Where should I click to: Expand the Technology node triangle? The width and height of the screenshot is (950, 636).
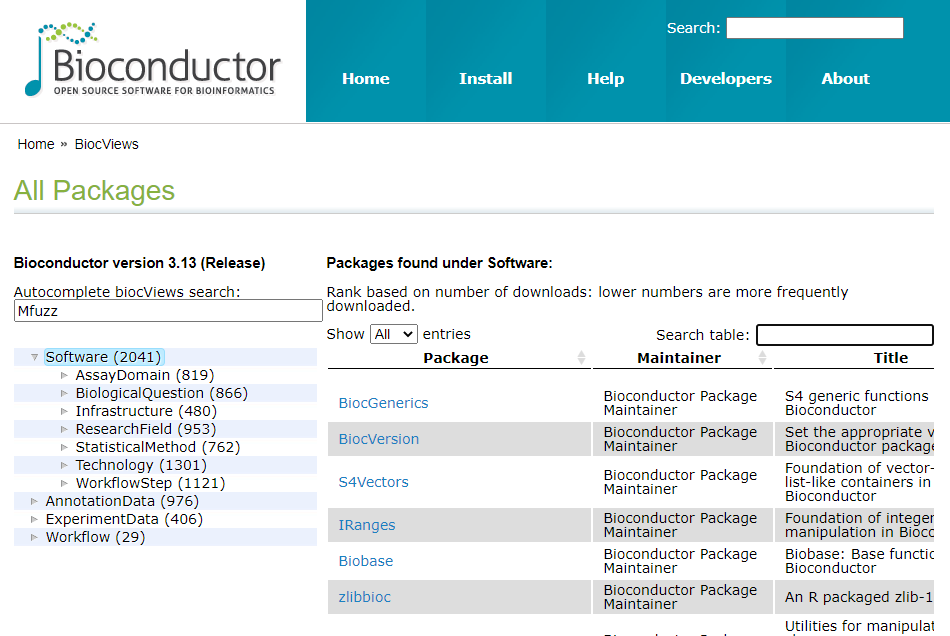coord(64,465)
